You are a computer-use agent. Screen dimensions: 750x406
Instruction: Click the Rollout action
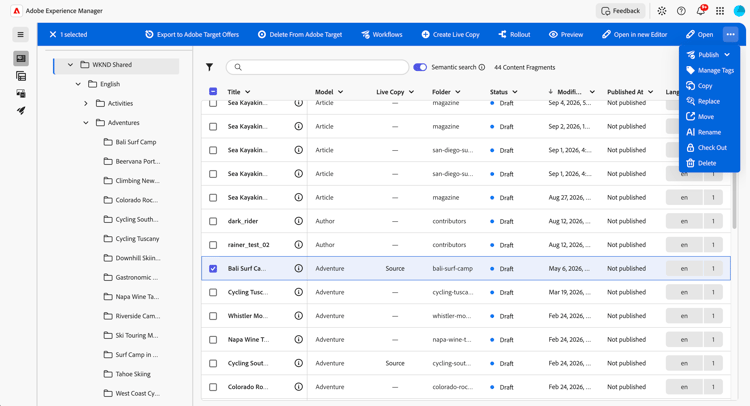[x=514, y=34]
